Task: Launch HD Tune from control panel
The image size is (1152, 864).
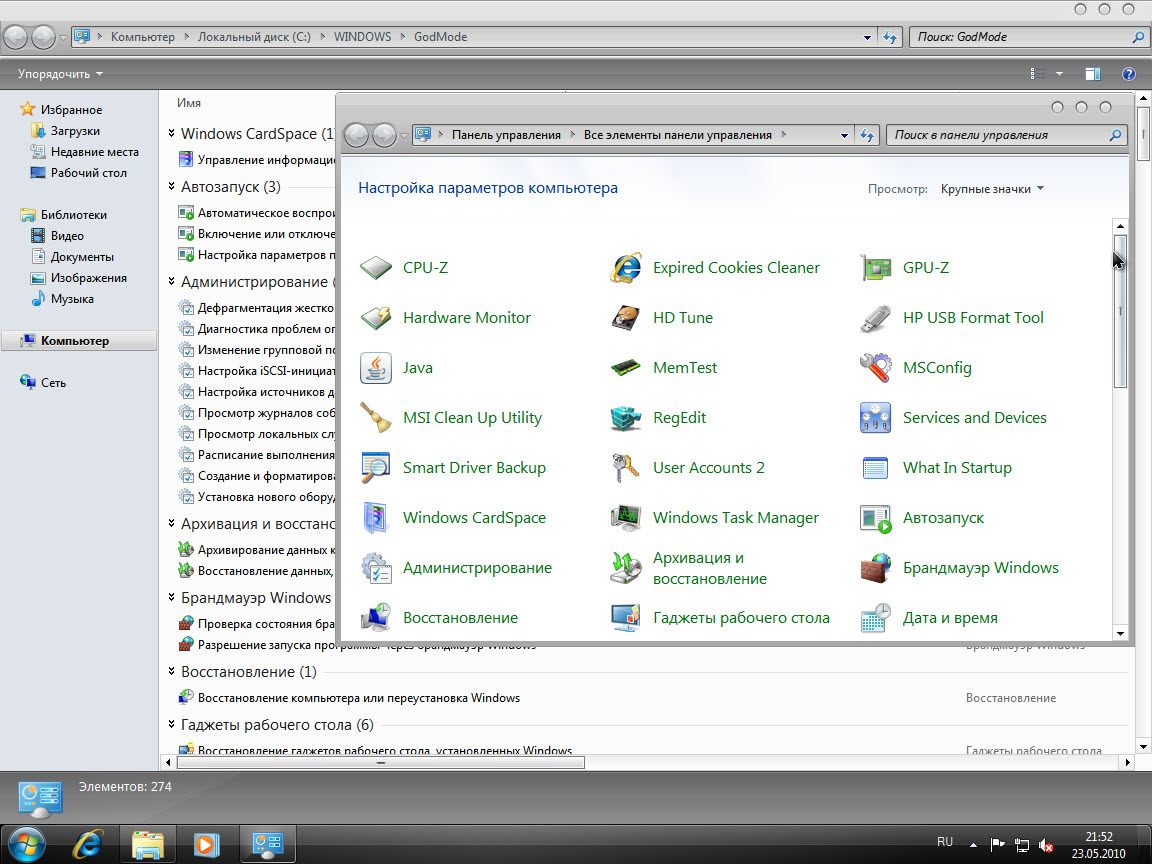Action: click(x=682, y=318)
